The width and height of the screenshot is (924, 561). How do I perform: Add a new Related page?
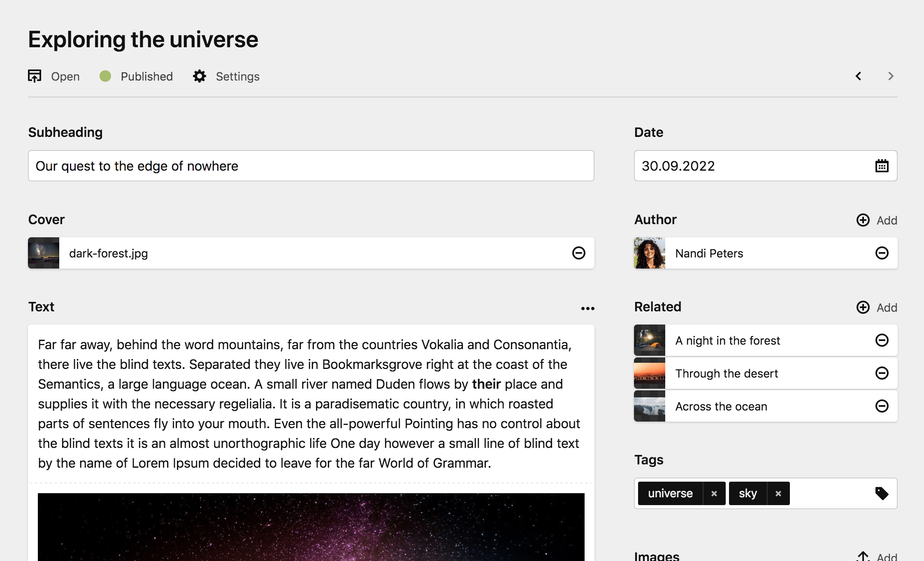pos(877,307)
